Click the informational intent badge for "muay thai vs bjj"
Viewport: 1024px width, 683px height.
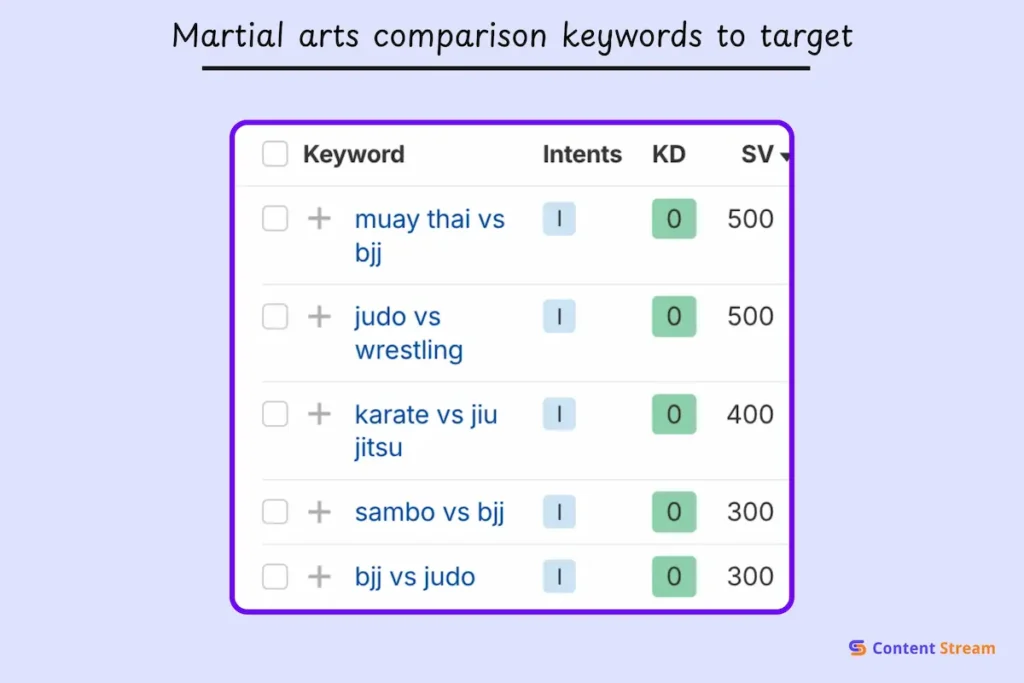[x=559, y=219]
